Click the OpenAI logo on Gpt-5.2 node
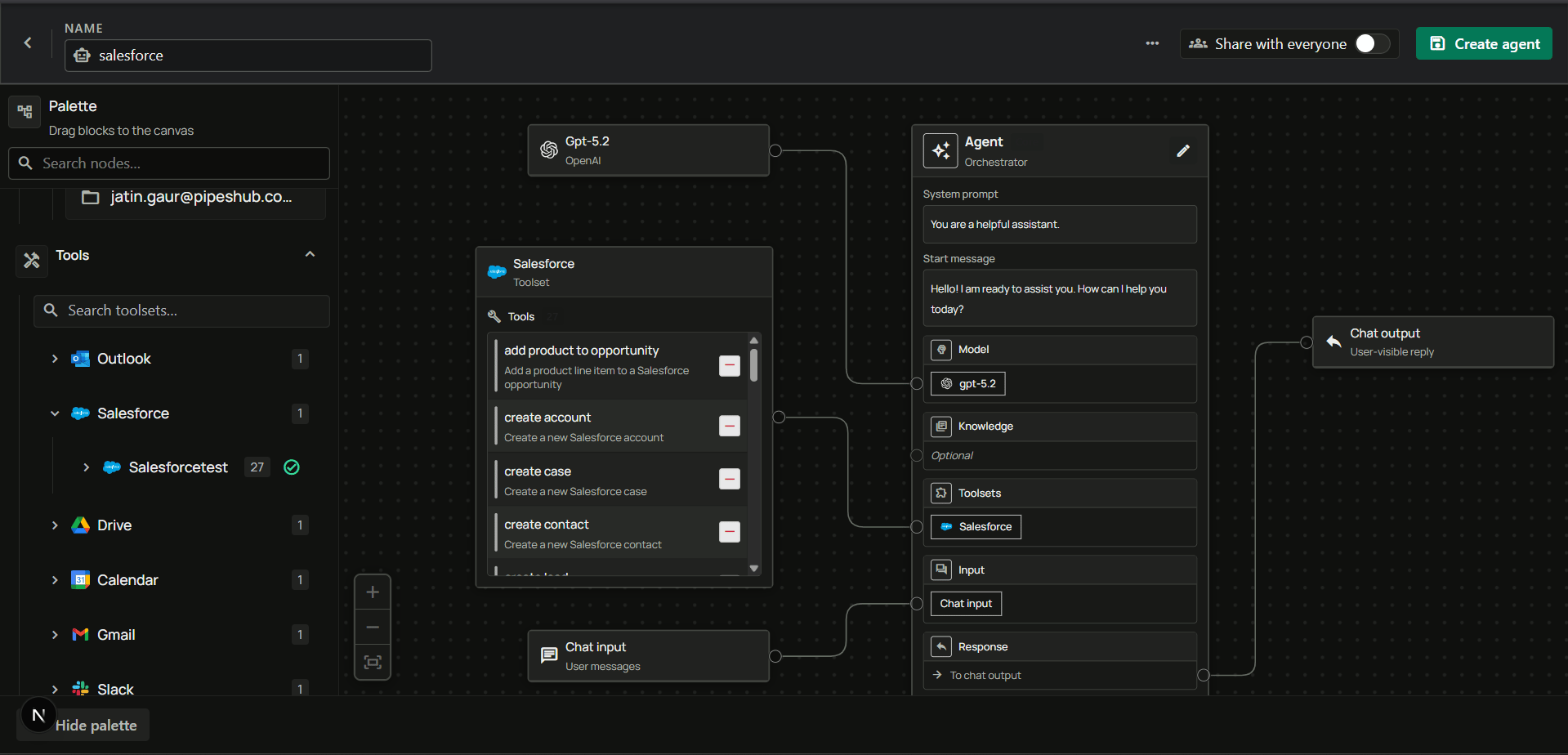Screen dimensions: 1568x755 click(549, 150)
